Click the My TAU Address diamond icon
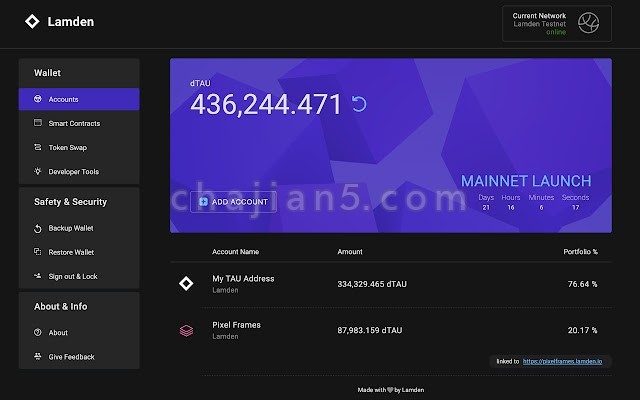 [x=186, y=283]
